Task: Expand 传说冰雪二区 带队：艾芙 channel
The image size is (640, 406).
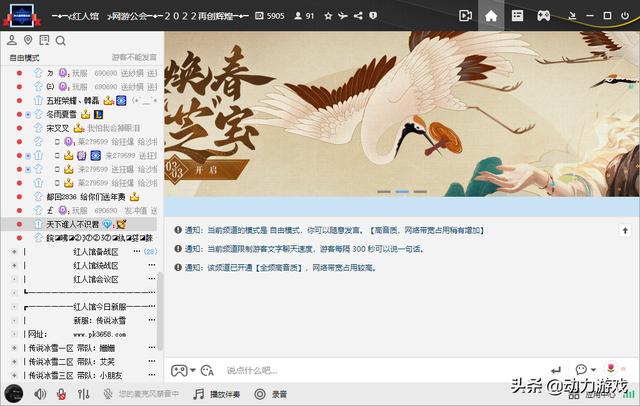Action: click(x=14, y=362)
